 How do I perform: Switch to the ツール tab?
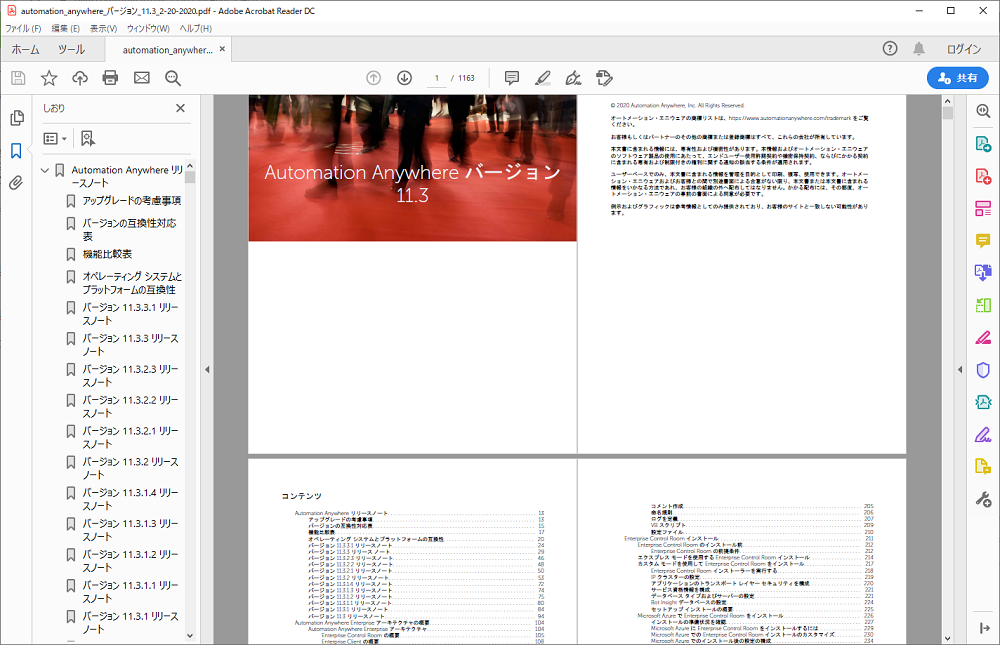(71, 49)
